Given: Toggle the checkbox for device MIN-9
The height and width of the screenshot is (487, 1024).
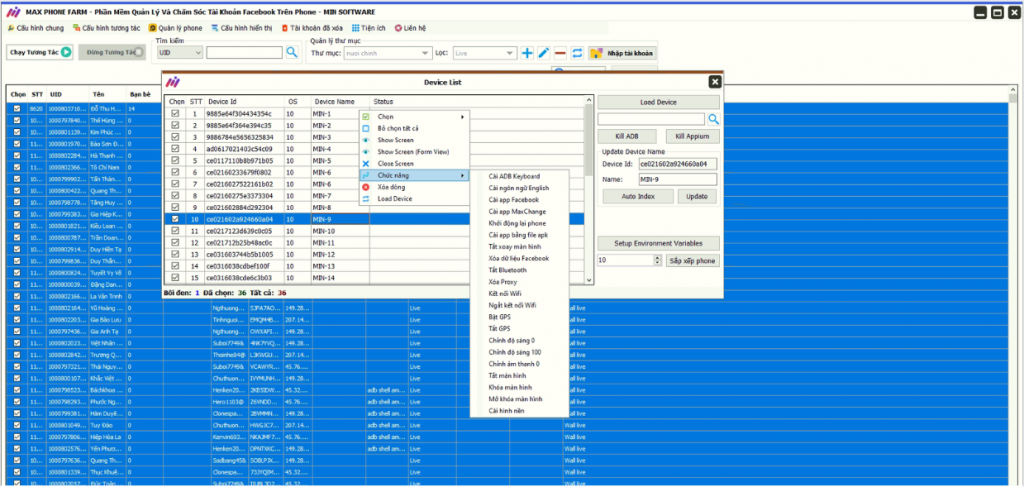Looking at the screenshot, I should (175, 219).
